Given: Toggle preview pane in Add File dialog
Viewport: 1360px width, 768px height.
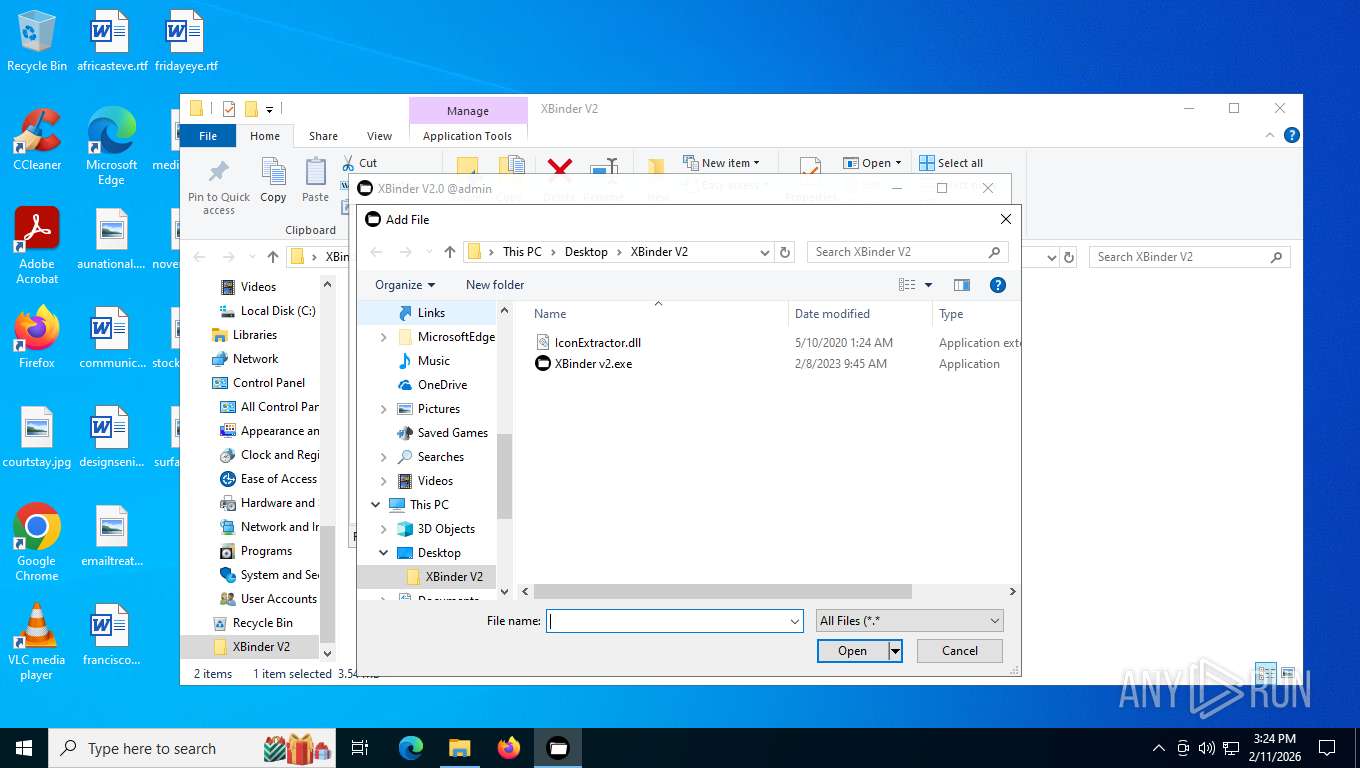Looking at the screenshot, I should pos(962,285).
